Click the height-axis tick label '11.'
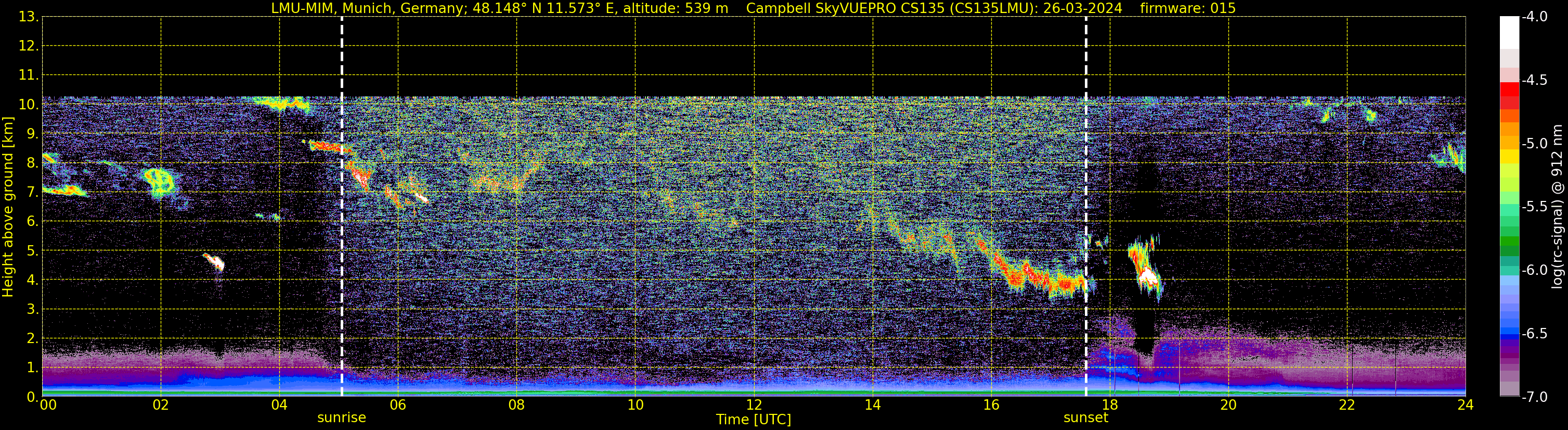This screenshot has height=430, width=1568. [x=29, y=75]
